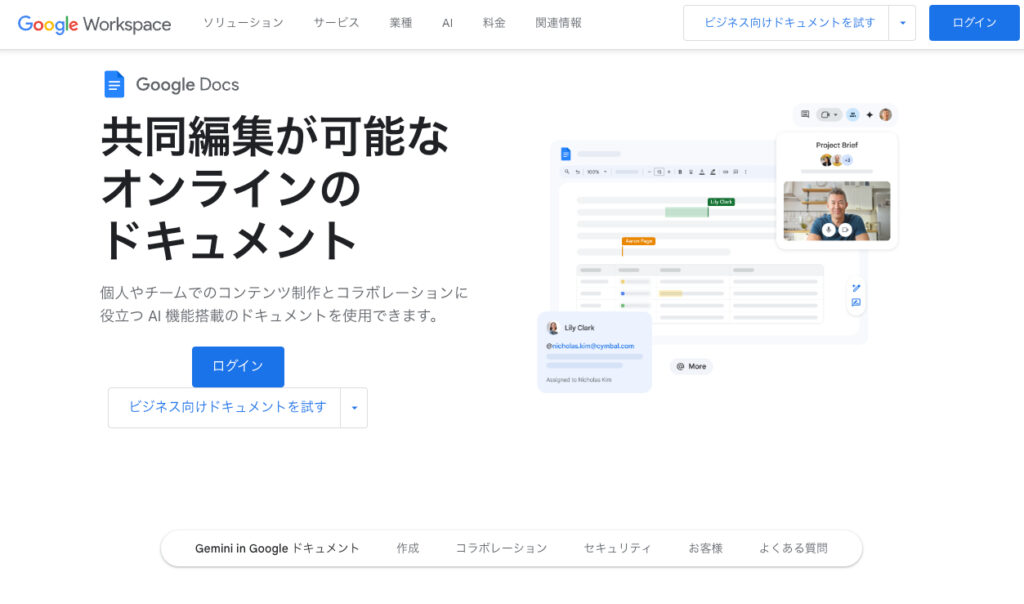Open the 関連情報 menu

[558, 23]
